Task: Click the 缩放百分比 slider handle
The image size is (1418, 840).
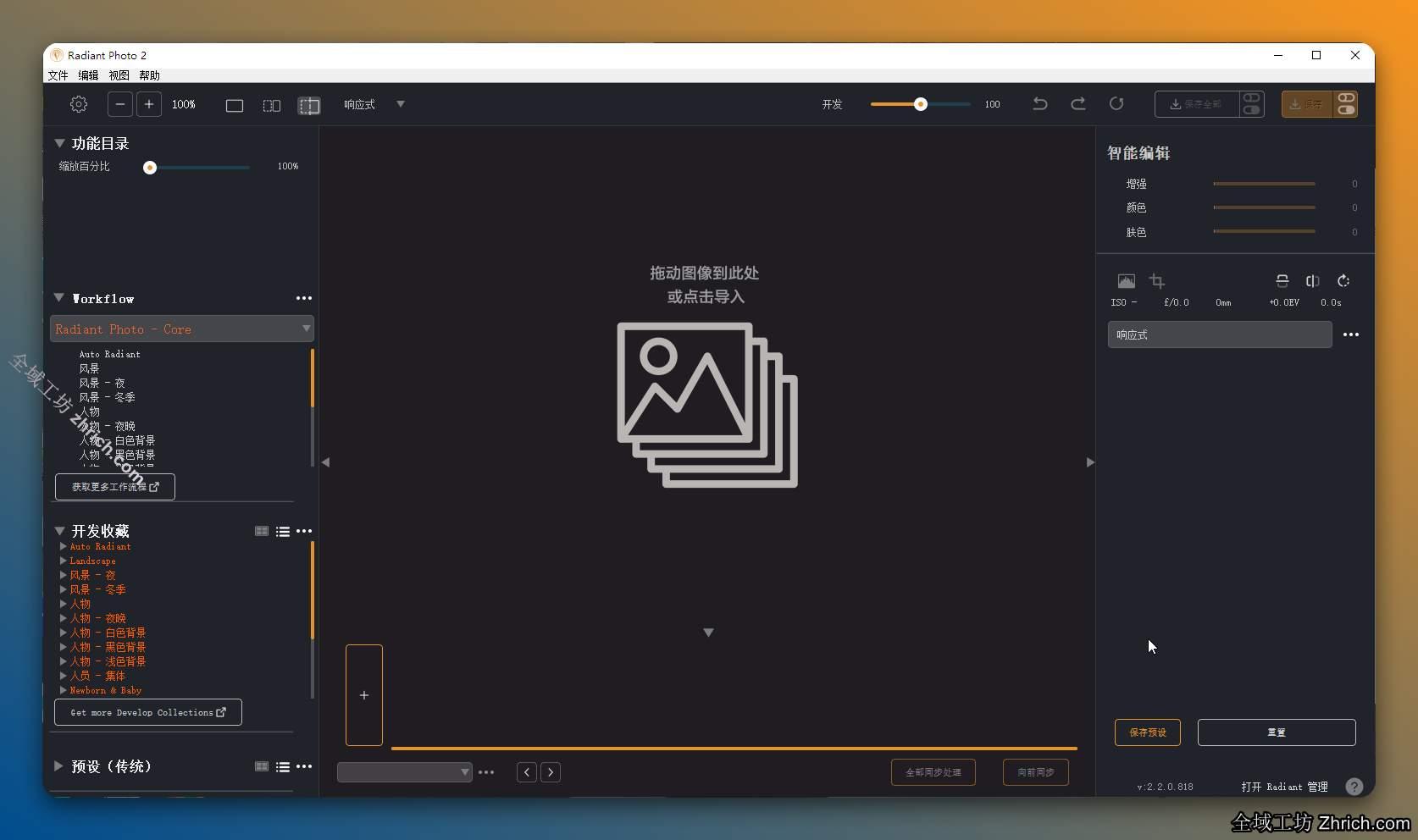Action: tap(150, 168)
